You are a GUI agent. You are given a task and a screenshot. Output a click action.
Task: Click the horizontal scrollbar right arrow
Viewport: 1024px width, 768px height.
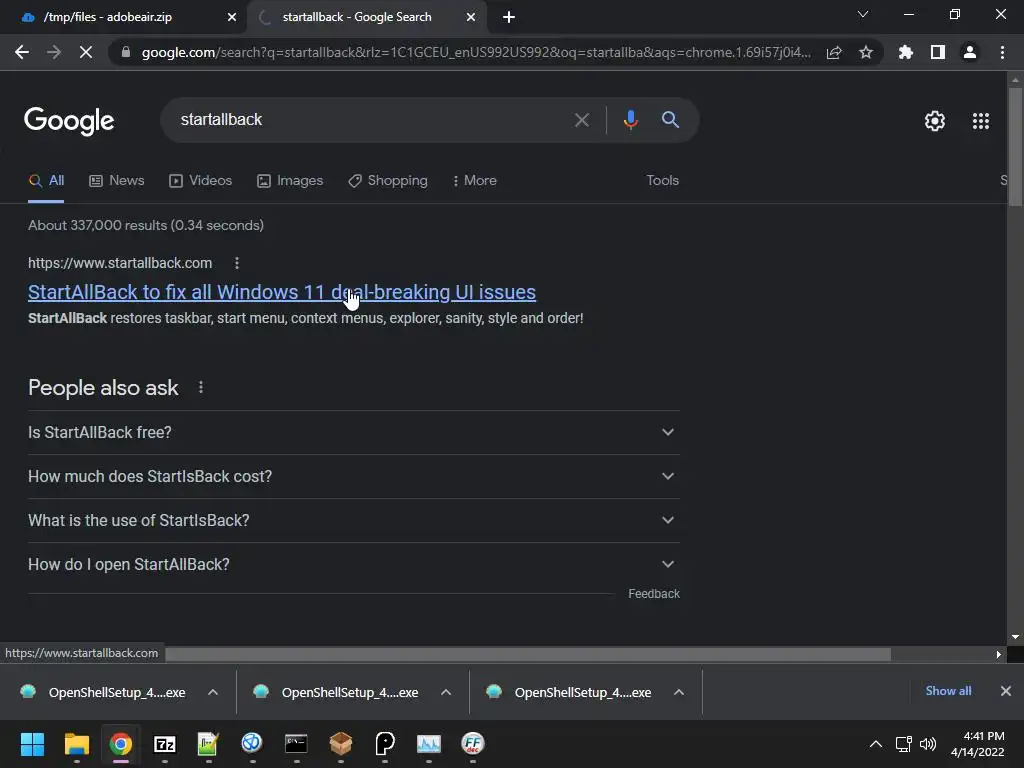(999, 654)
